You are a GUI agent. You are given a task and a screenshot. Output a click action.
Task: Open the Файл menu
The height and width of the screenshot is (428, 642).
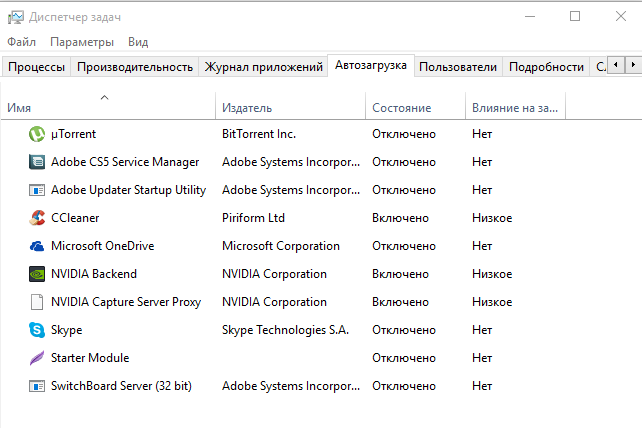21,42
